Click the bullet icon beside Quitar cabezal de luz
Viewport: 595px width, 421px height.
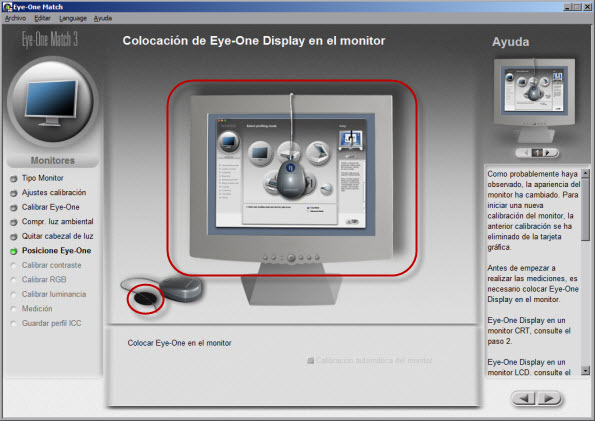pyautogui.click(x=14, y=237)
